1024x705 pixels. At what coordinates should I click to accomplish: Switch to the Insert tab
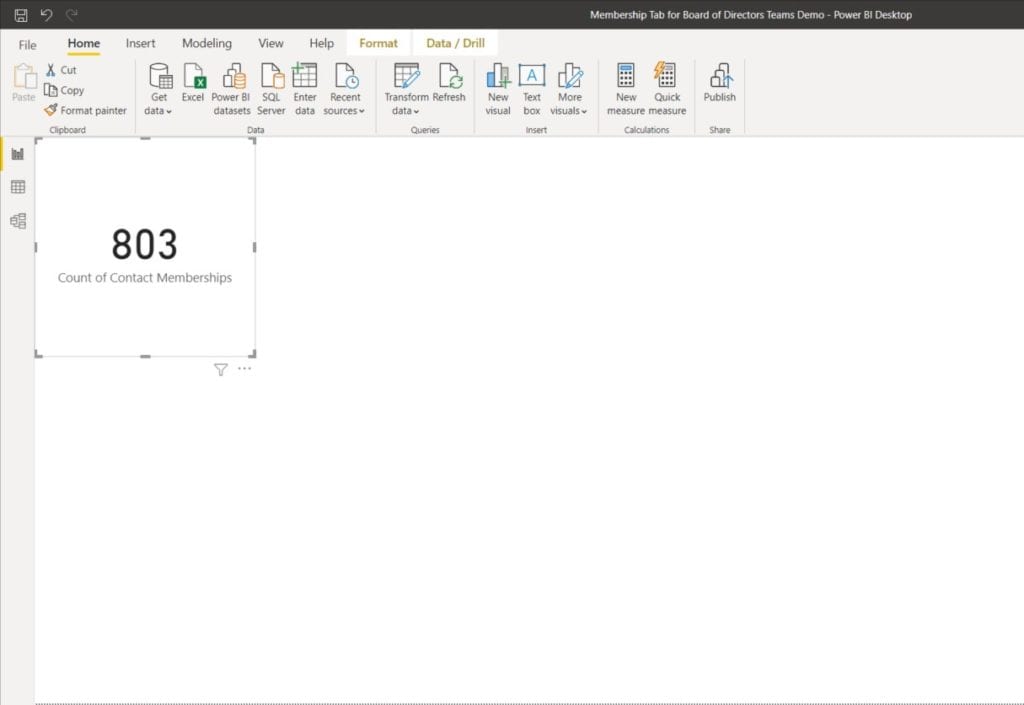pyautogui.click(x=140, y=44)
